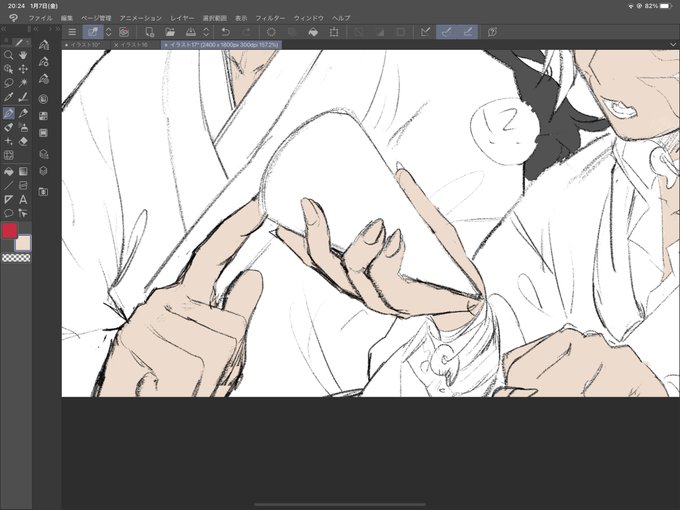Select the Frame border grid tool

[x=8, y=155]
